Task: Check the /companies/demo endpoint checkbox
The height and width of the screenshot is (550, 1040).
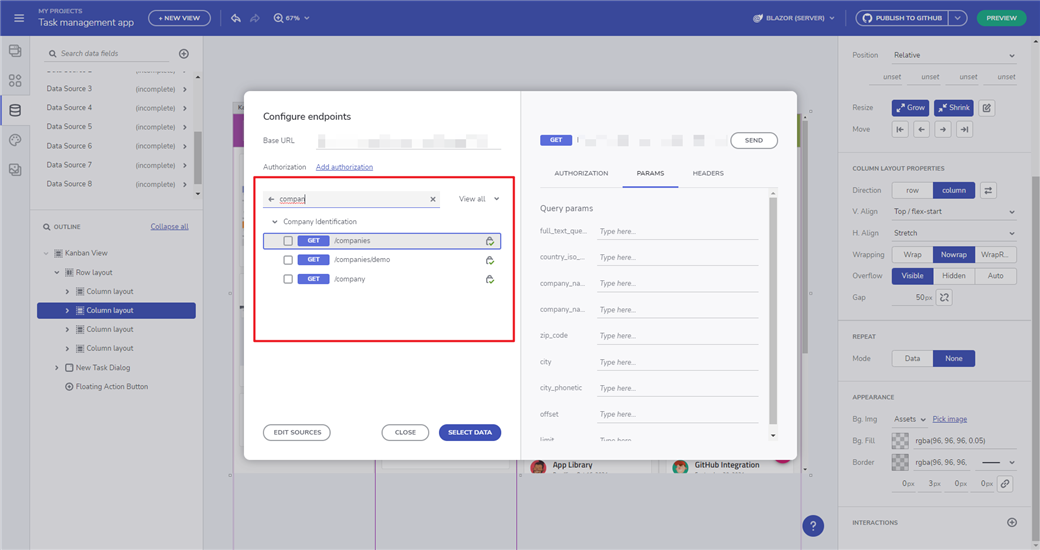Action: click(288, 260)
